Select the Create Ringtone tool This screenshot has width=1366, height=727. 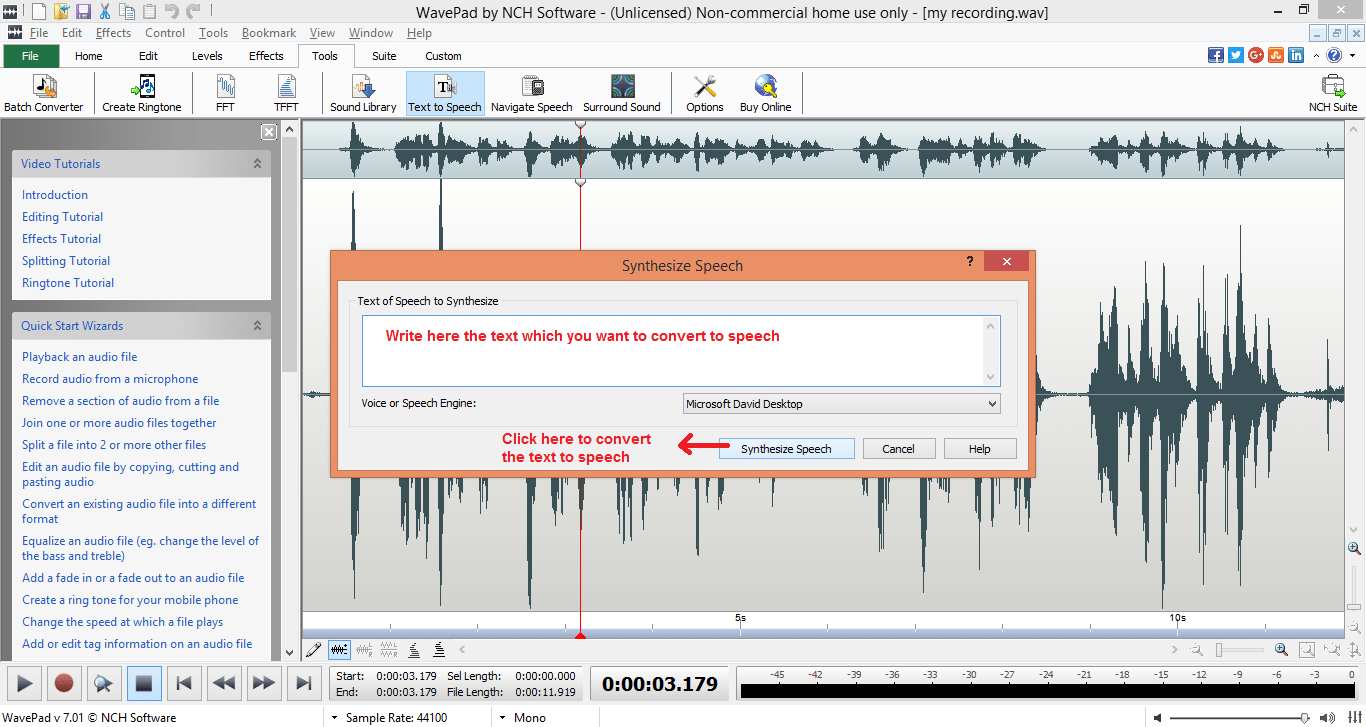(141, 92)
